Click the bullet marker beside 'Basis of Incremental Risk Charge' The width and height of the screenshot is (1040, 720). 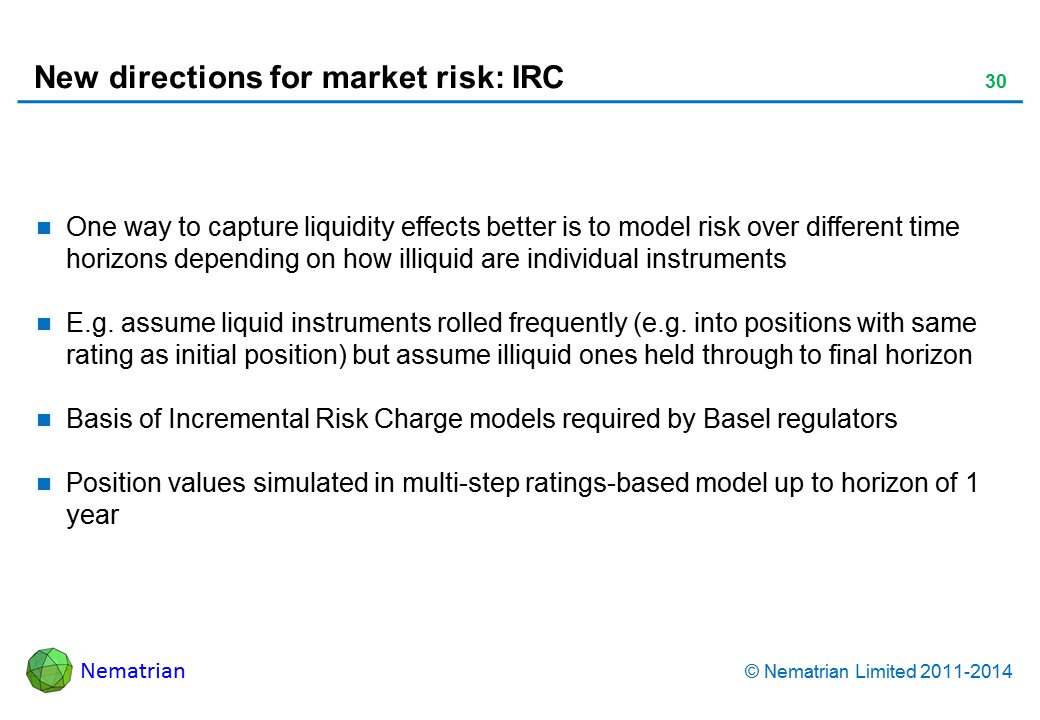pyautogui.click(x=45, y=421)
